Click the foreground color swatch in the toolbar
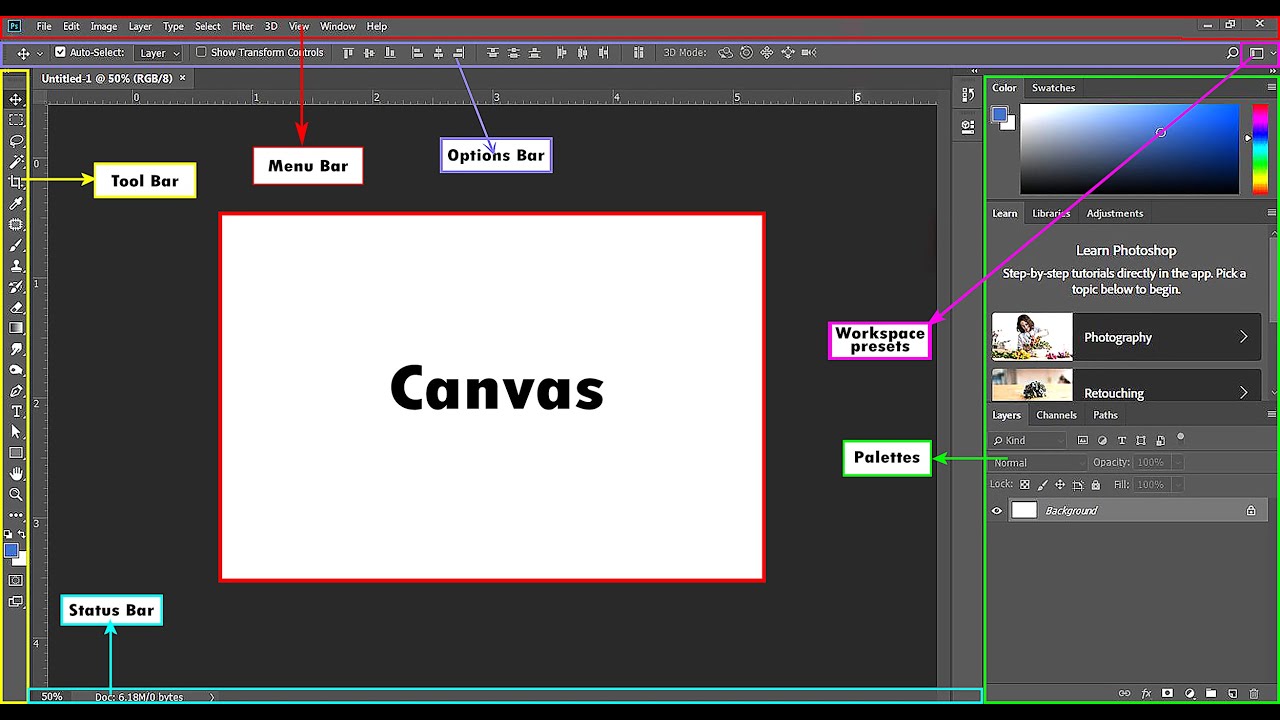This screenshot has width=1280, height=720. coord(10,551)
